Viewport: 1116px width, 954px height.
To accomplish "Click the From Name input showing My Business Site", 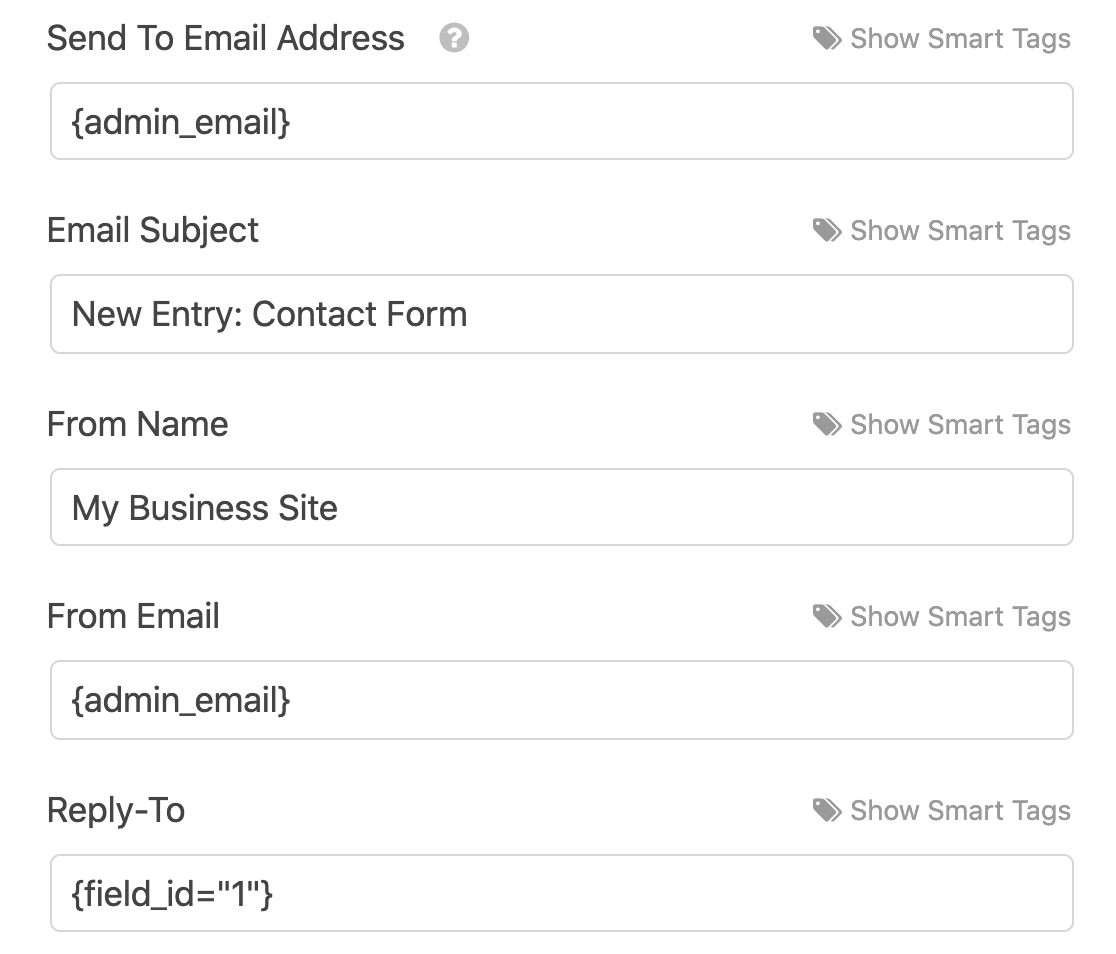I will pos(560,507).
